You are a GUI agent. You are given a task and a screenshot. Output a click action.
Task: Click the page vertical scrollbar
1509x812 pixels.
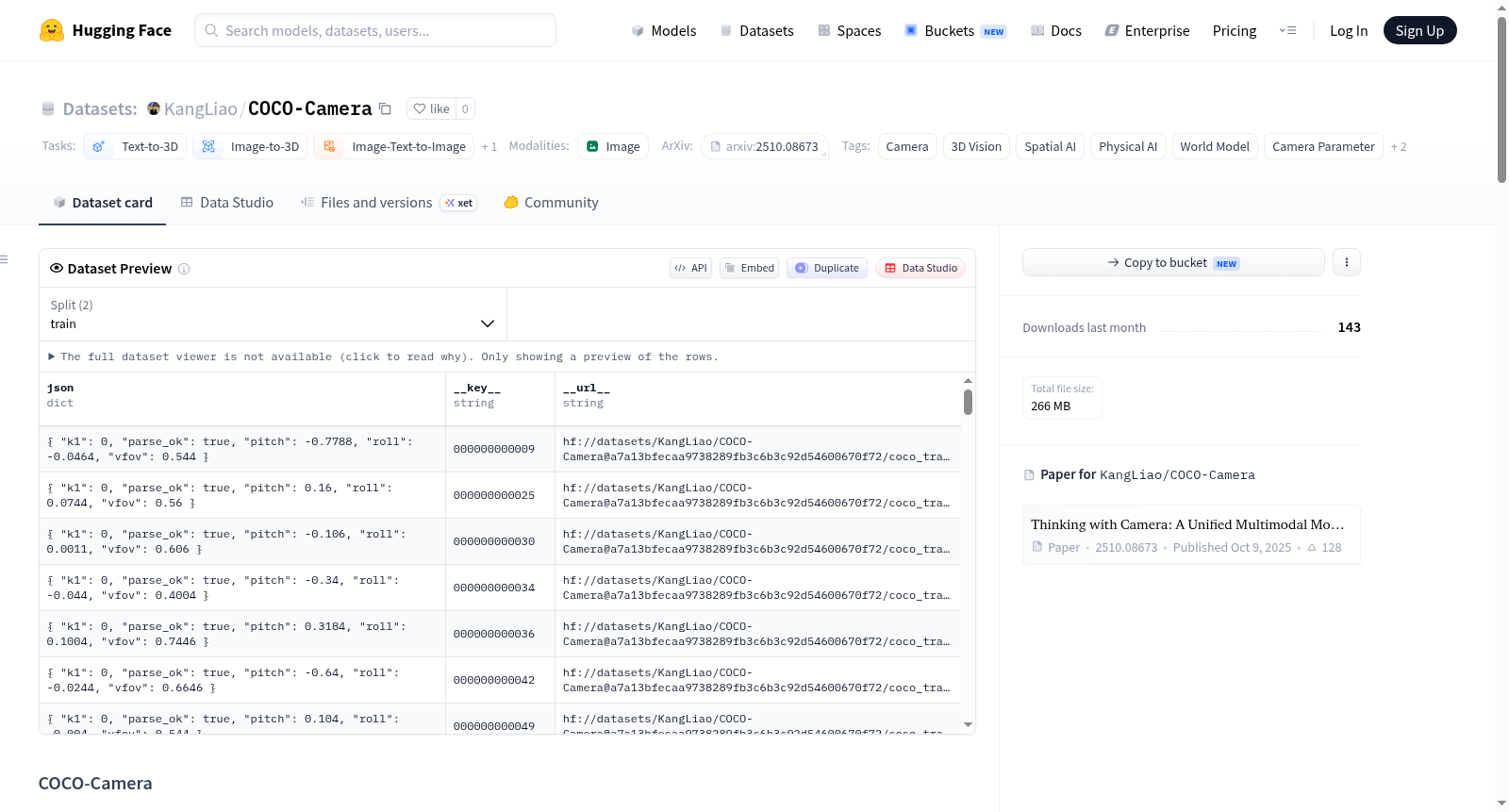[1501, 99]
